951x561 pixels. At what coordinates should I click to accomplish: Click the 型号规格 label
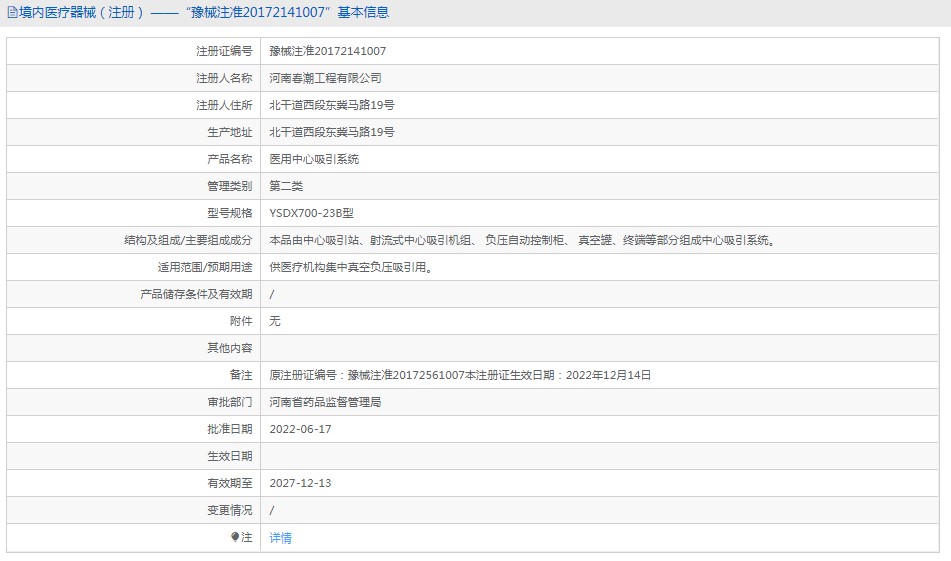230,213
